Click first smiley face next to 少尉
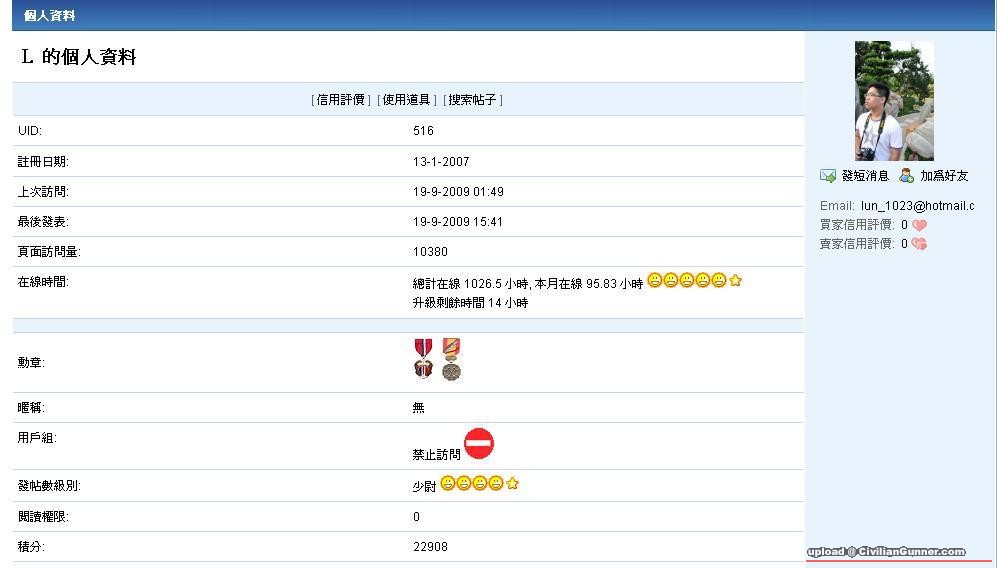This screenshot has width=997, height=568. coord(448,484)
